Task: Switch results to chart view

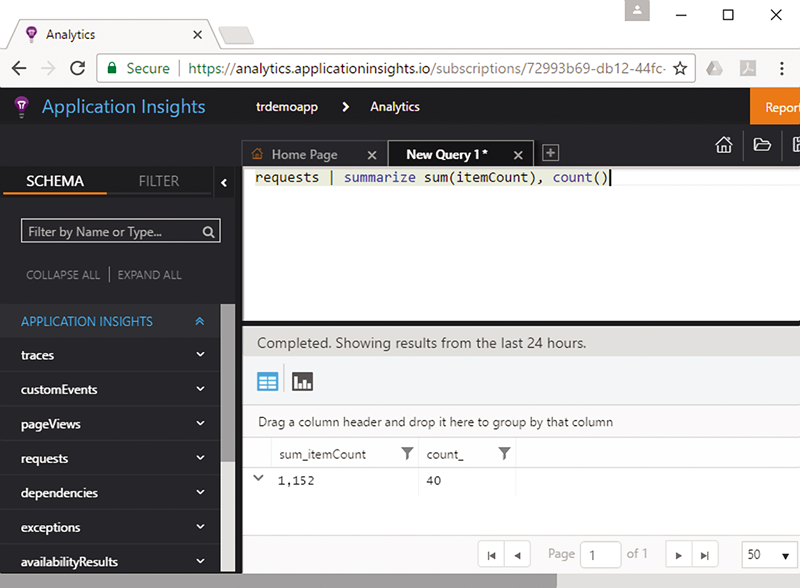Action: coord(302,381)
